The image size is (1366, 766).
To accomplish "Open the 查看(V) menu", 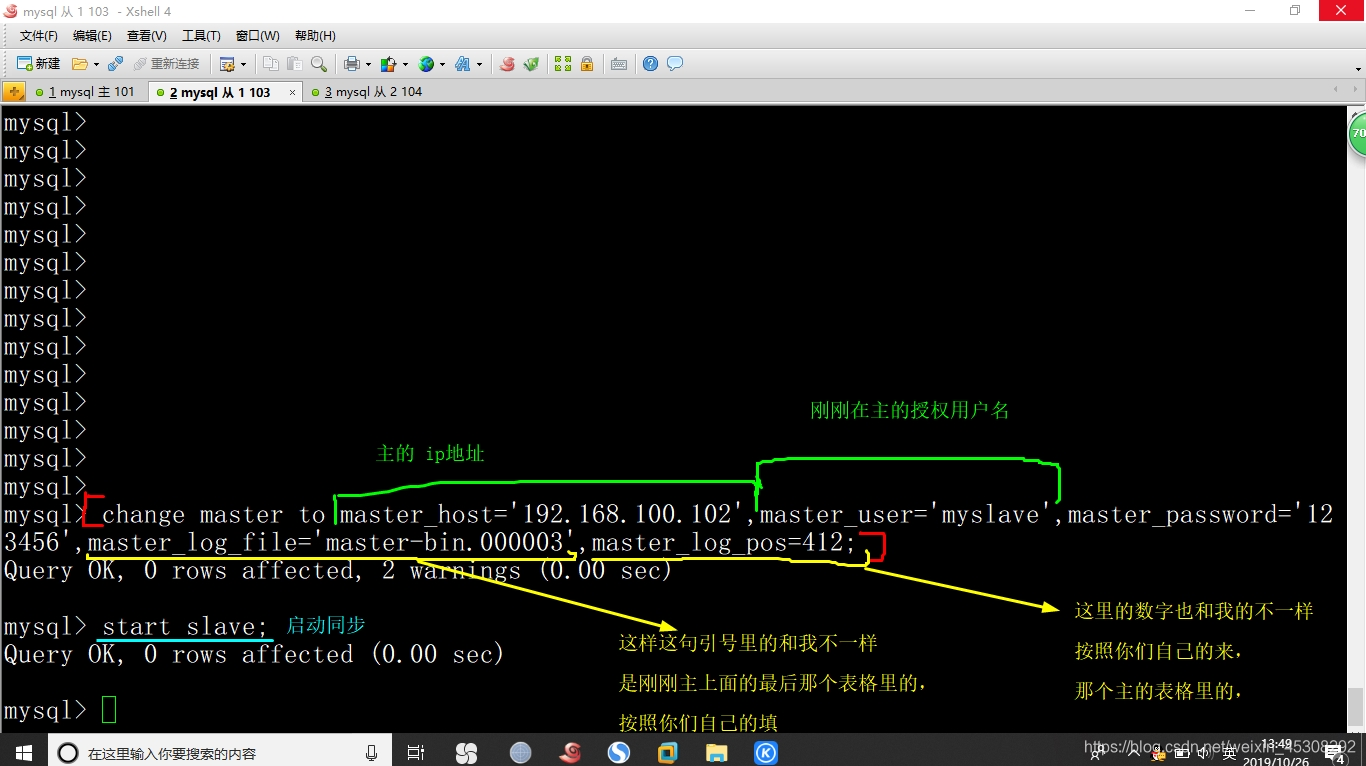I will pos(147,36).
